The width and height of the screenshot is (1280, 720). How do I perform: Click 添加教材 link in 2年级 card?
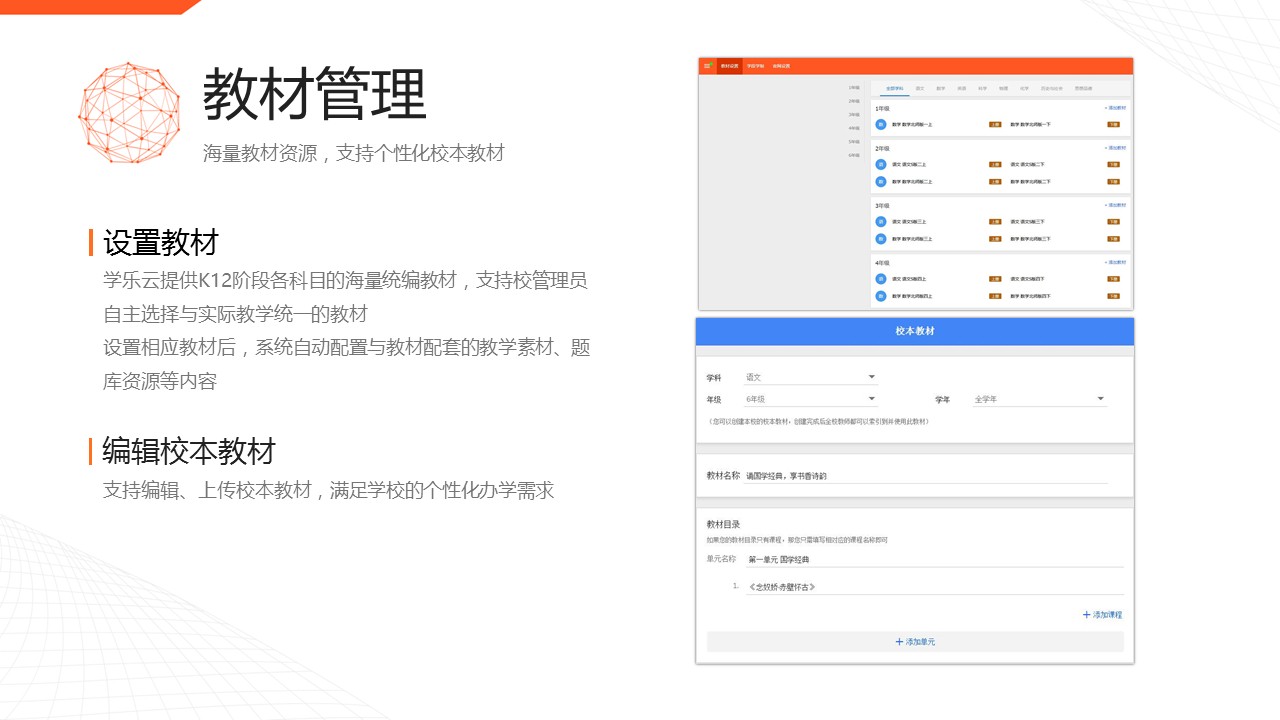1115,148
